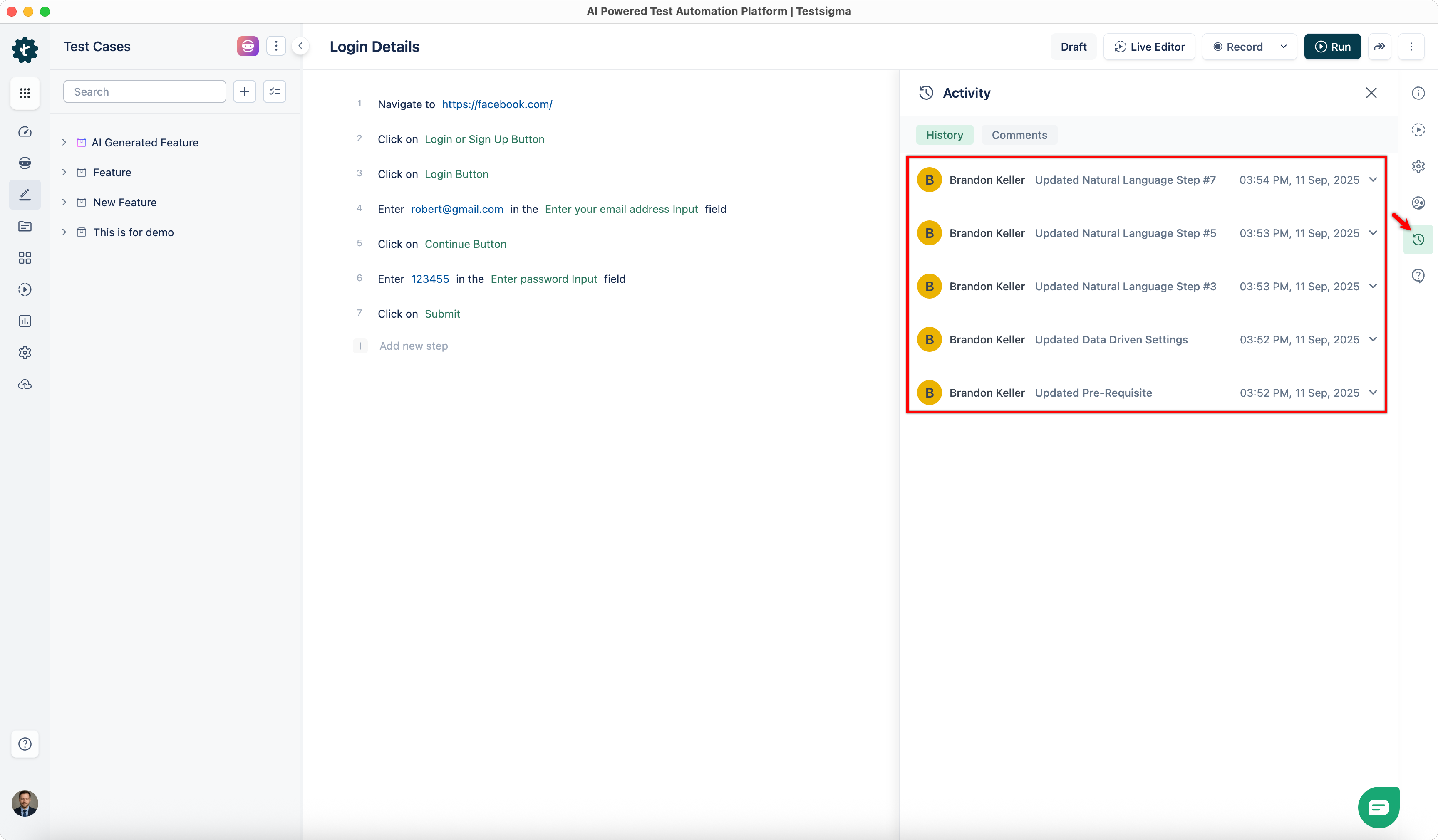The width and height of the screenshot is (1438, 840).
Task: Click the Activity history clock icon in right rail
Action: [1418, 240]
